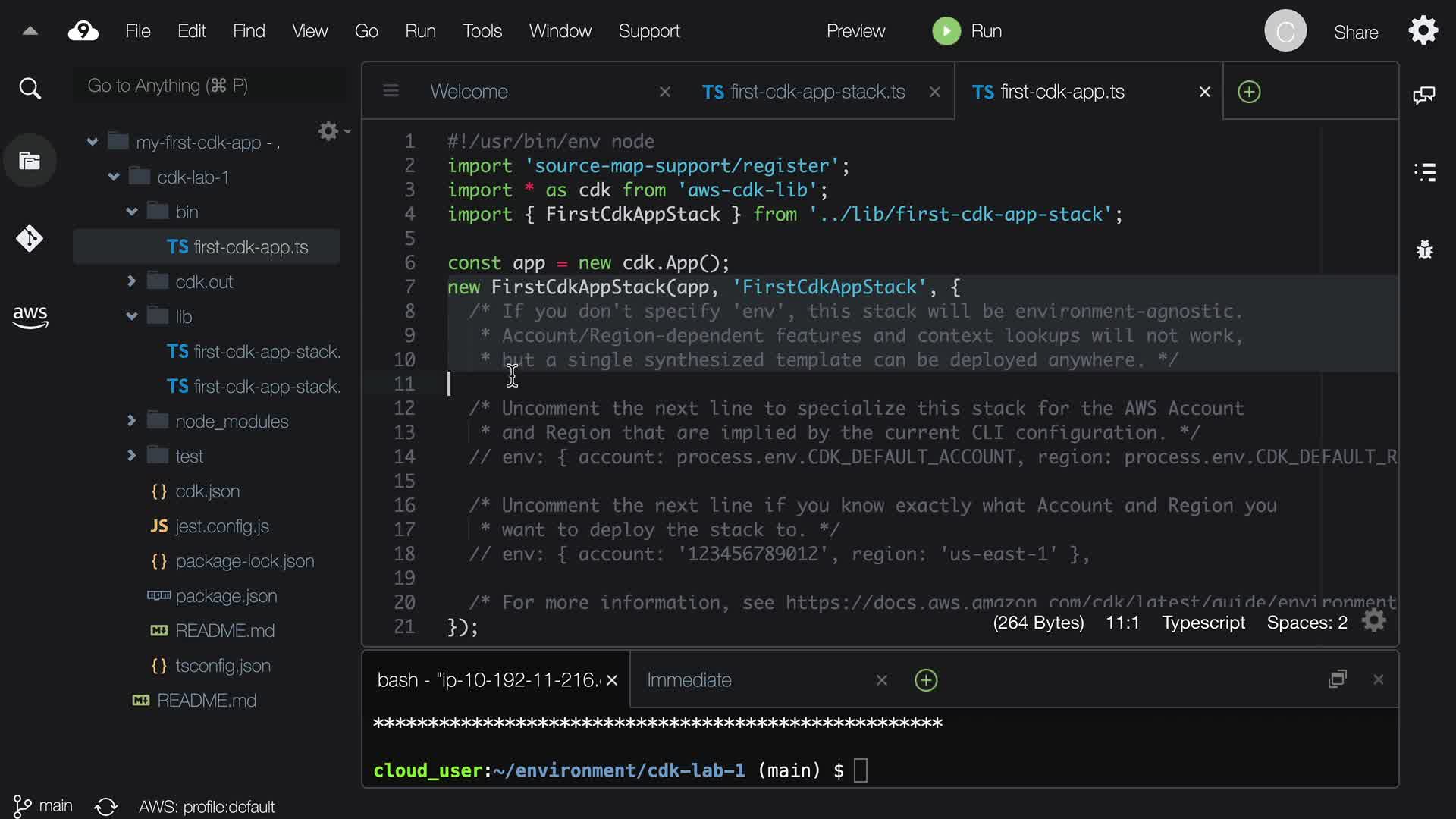This screenshot has width=1456, height=819.
Task: Hide the menu bar with the up arrow
Action: coord(30,31)
